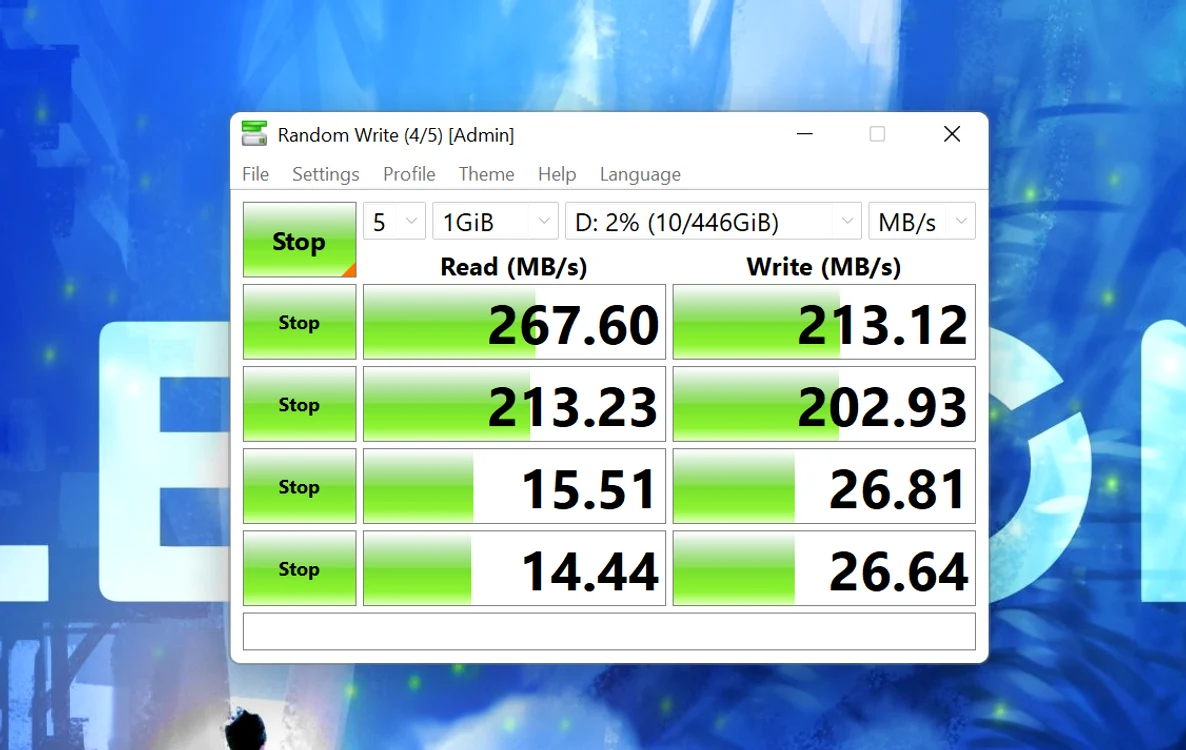Viewport: 1186px width, 750px height.
Task: Minimize the CrystalDiskMark window
Action: pyautogui.click(x=805, y=135)
